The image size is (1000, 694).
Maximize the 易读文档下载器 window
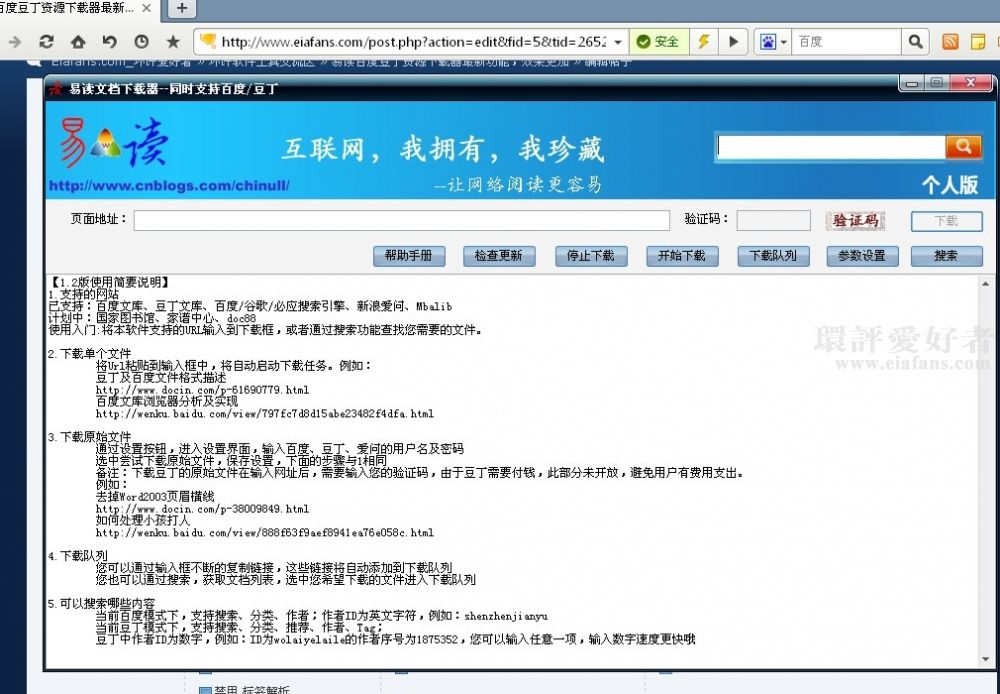[x=937, y=83]
